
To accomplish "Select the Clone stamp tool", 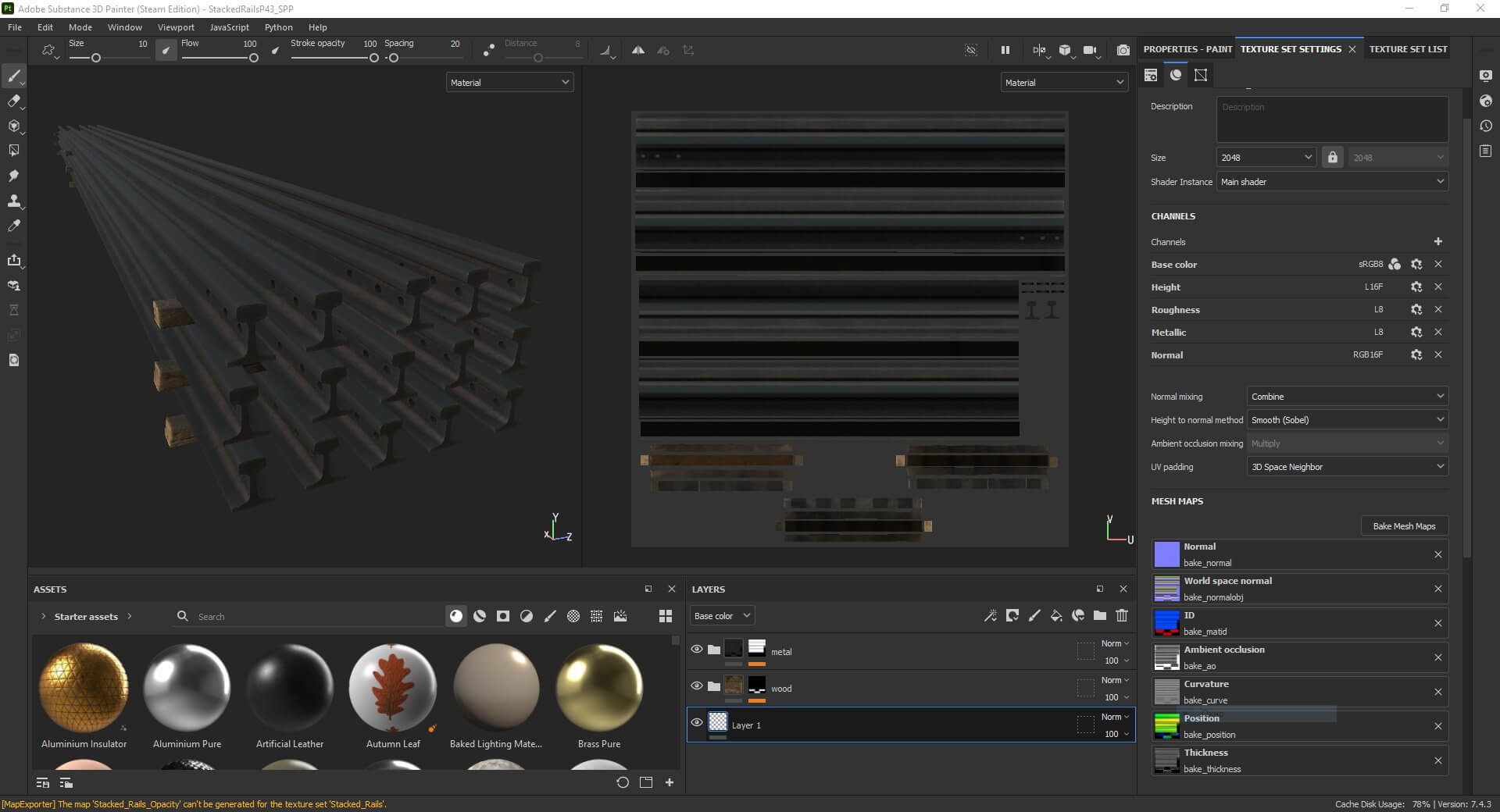I will 13,201.
